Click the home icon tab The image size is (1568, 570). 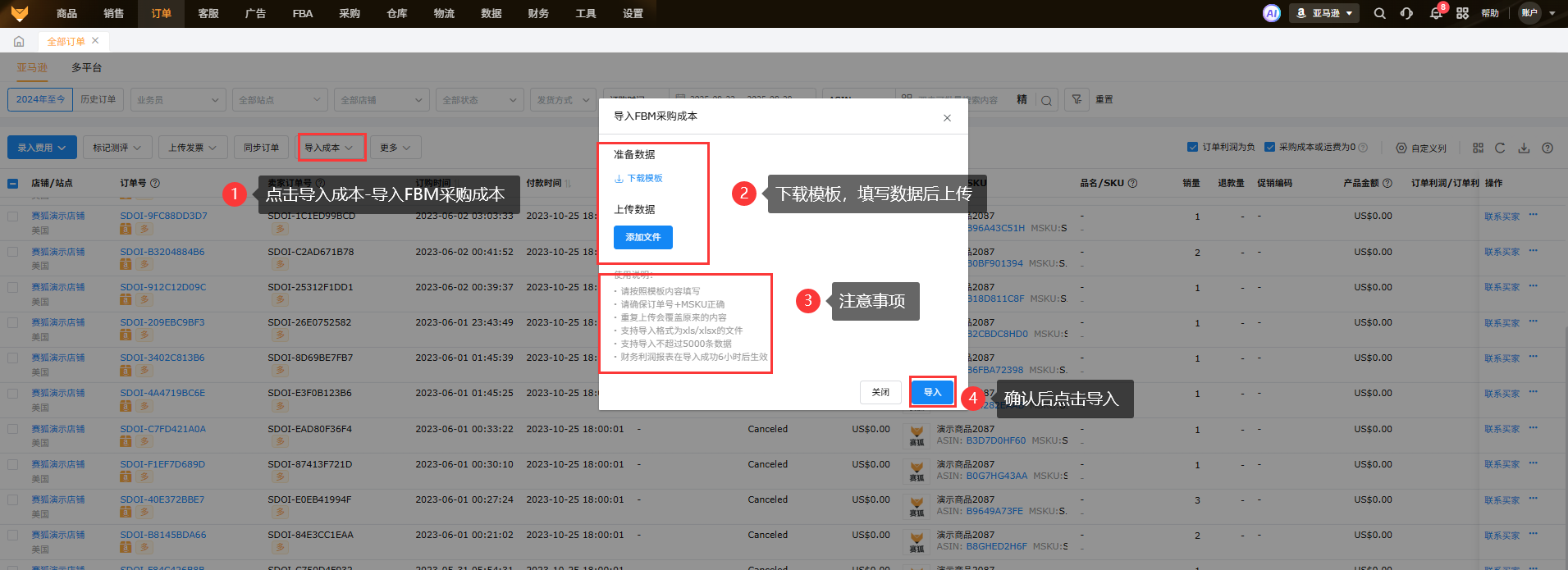(x=19, y=41)
